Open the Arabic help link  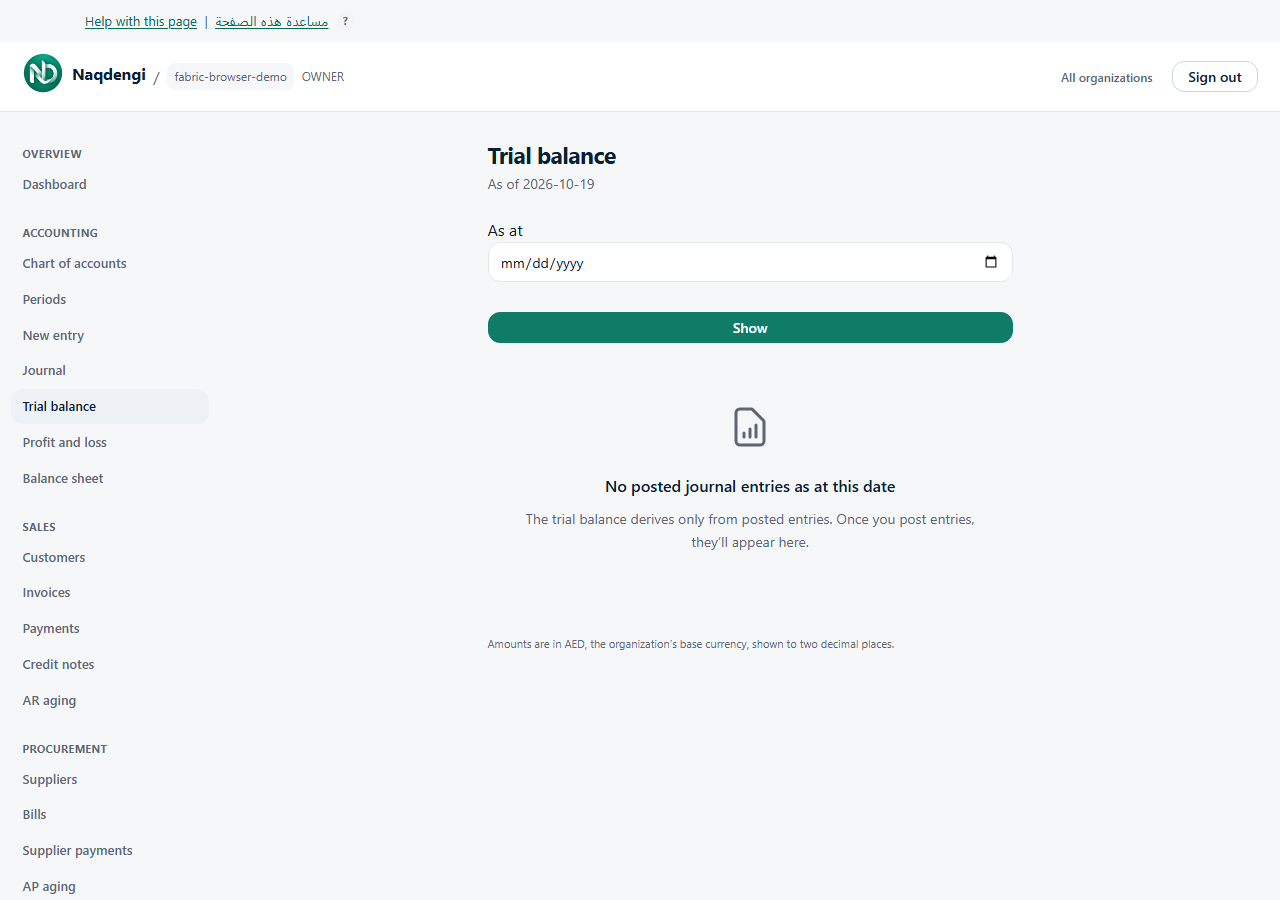click(272, 22)
